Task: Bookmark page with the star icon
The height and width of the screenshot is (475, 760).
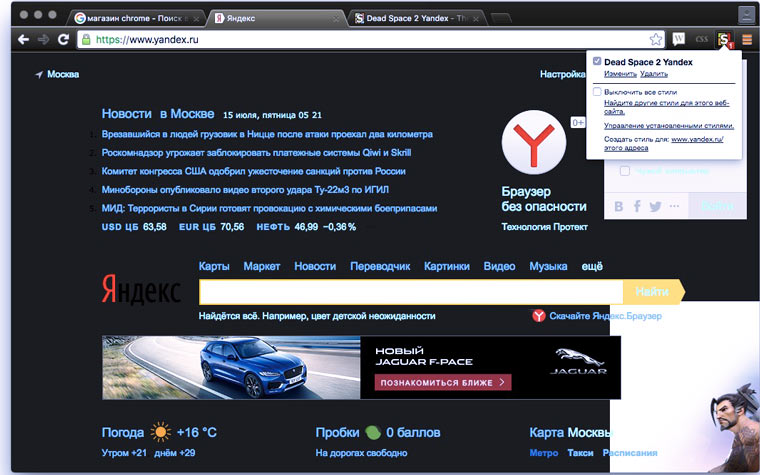Action: [656, 40]
